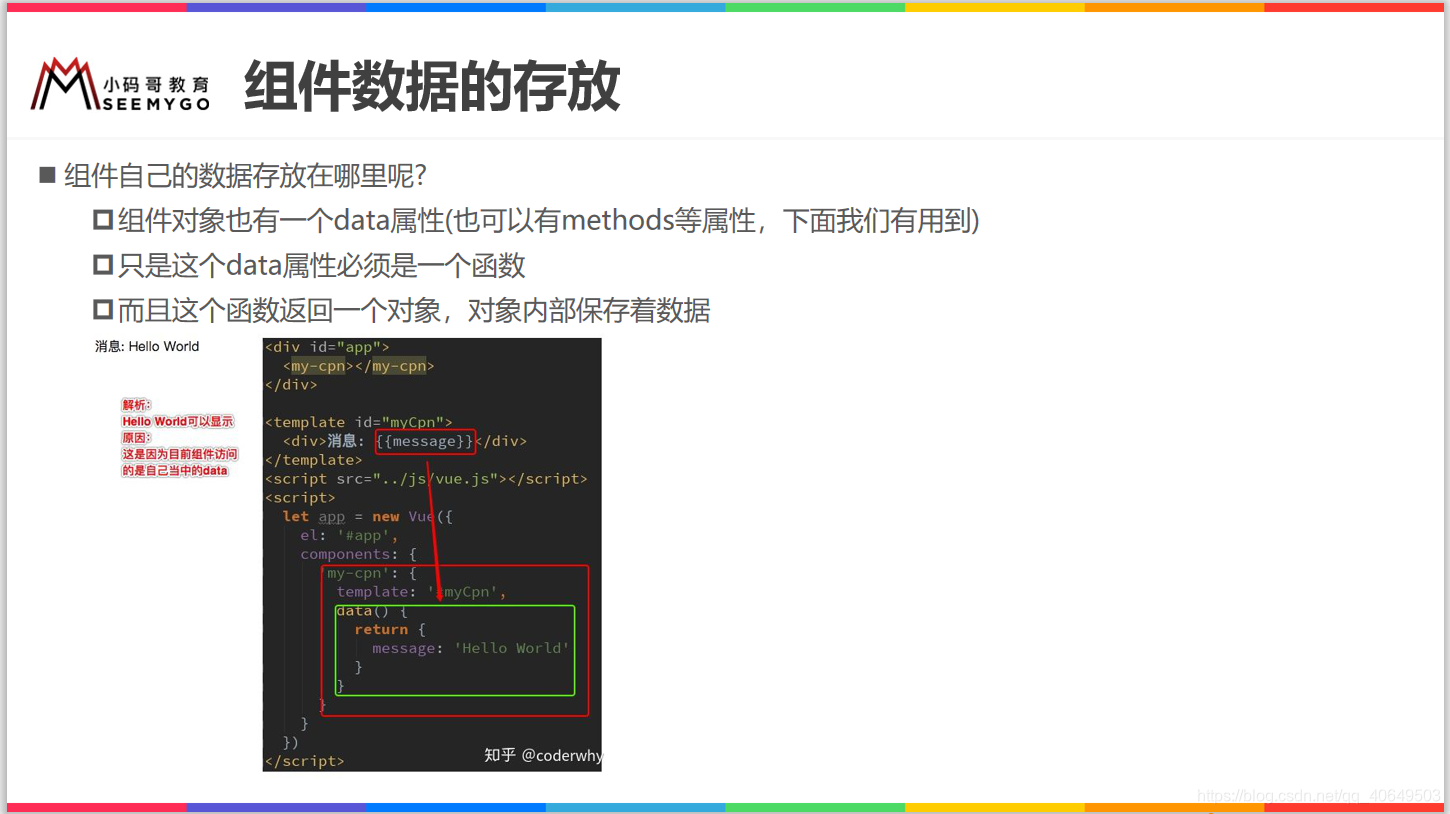The height and width of the screenshot is (814, 1450).
Task: Click the <my-cpn></my-cpn> code line
Action: pos(358,366)
